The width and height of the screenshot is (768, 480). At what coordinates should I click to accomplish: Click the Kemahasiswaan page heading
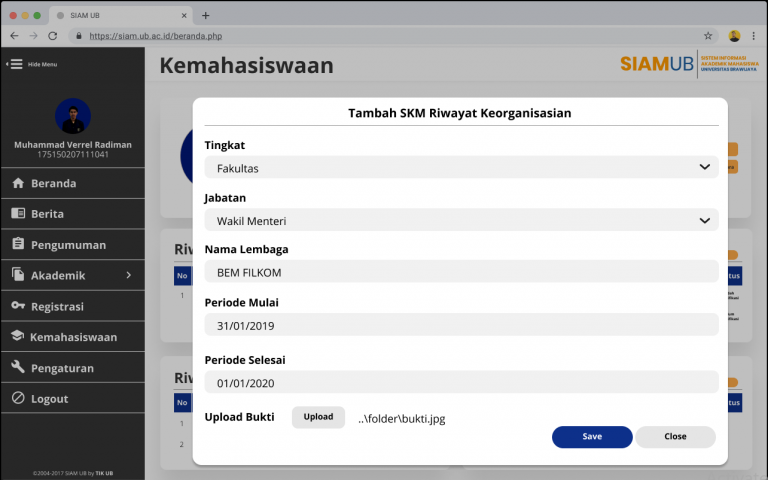pyautogui.click(x=246, y=66)
